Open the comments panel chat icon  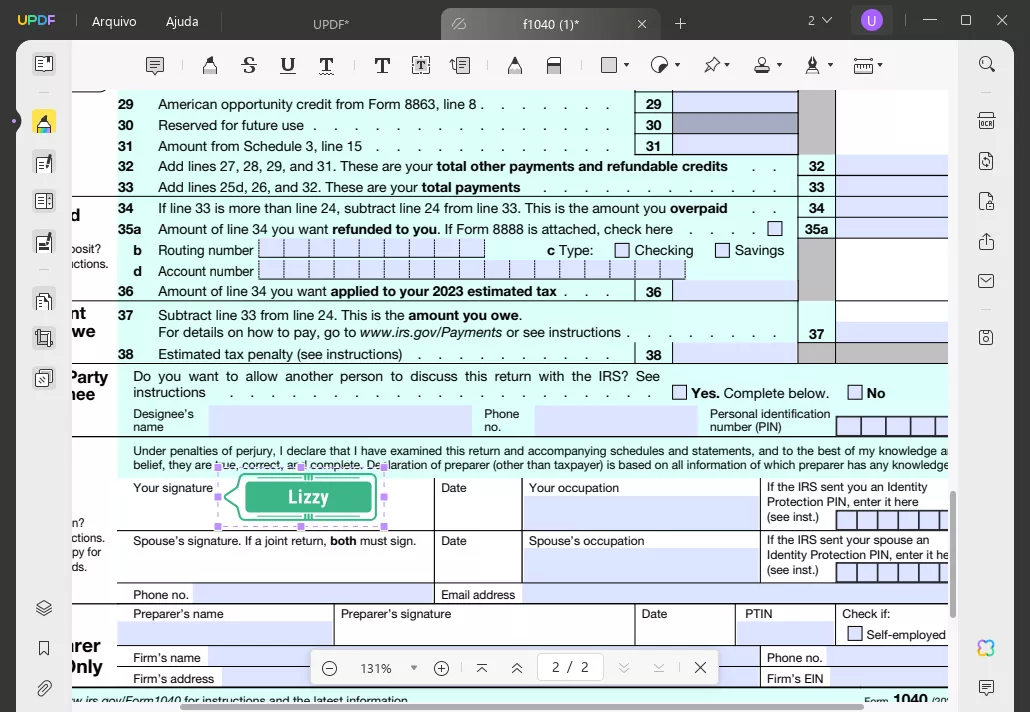point(987,688)
